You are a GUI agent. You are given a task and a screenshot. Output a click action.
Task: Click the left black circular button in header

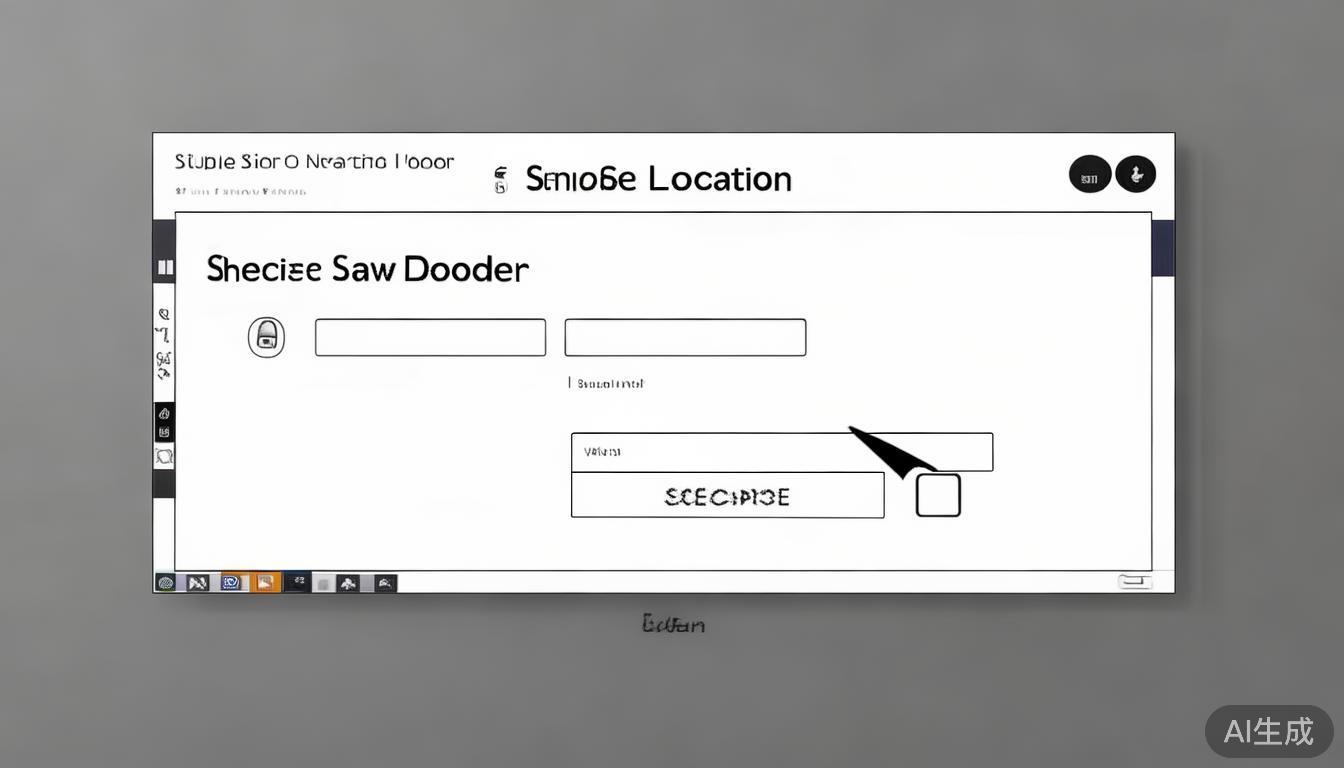tap(1089, 175)
